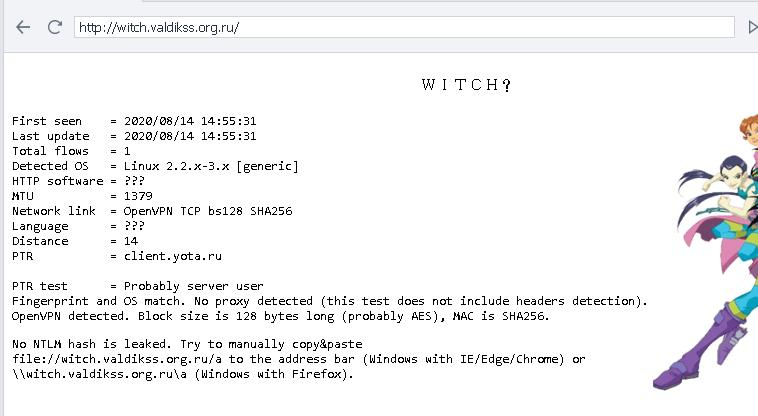This screenshot has height=416, width=758.
Task: Click the Fingerprint and OS match line
Action: pos(329,301)
